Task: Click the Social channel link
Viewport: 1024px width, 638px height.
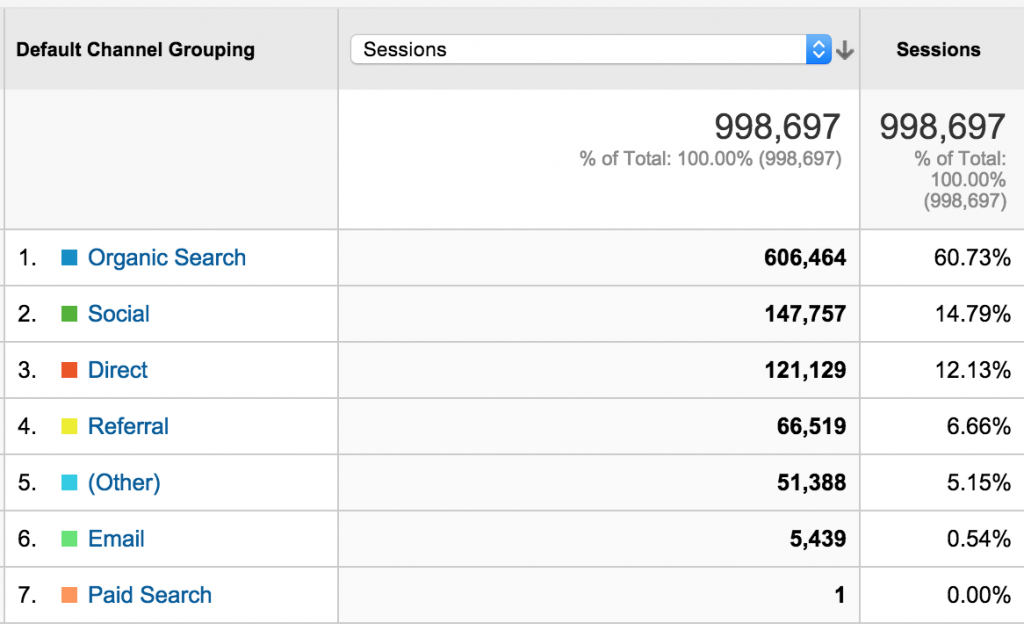Action: 119,313
